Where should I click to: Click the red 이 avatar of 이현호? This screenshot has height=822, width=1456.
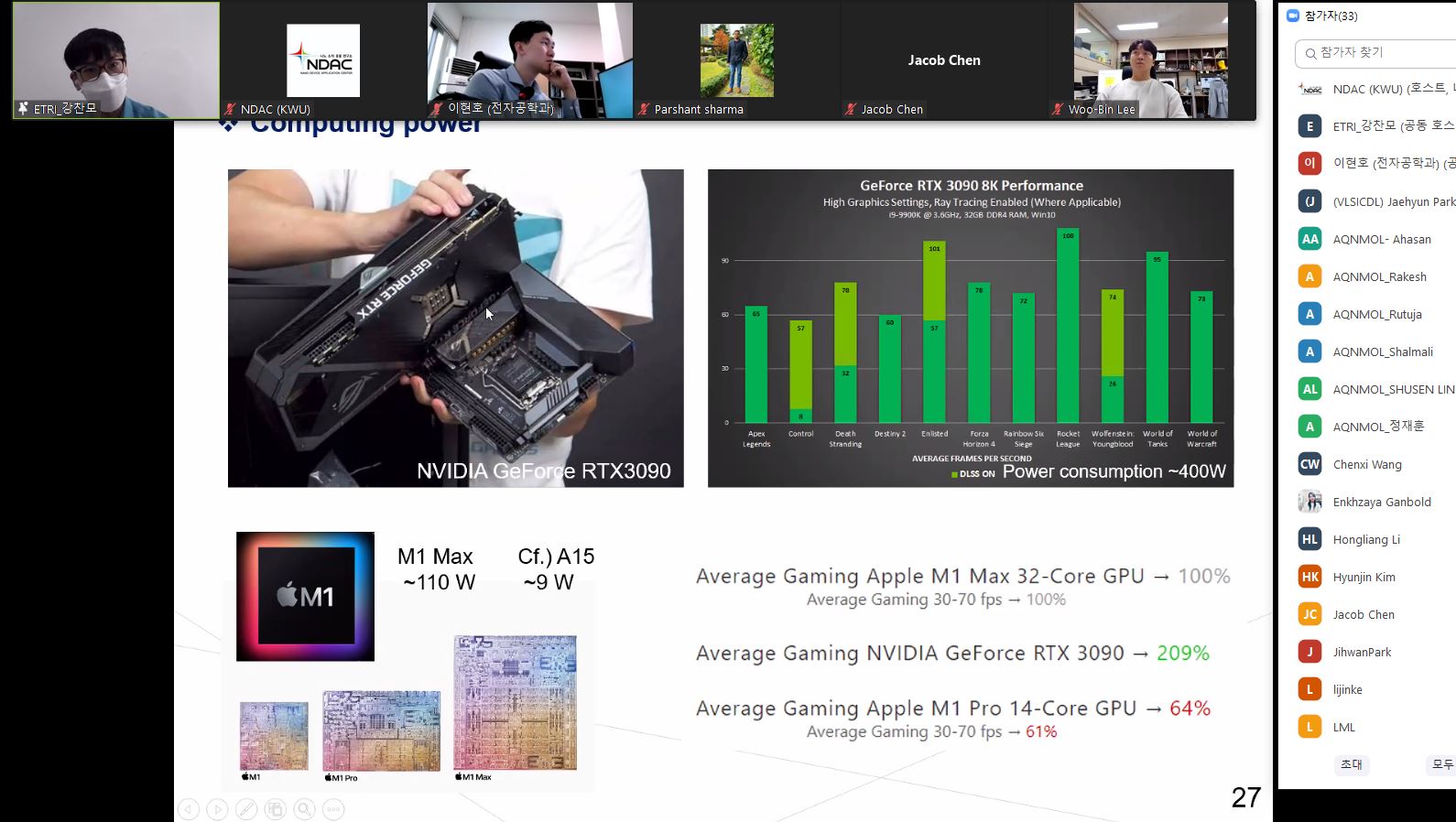click(x=1310, y=164)
